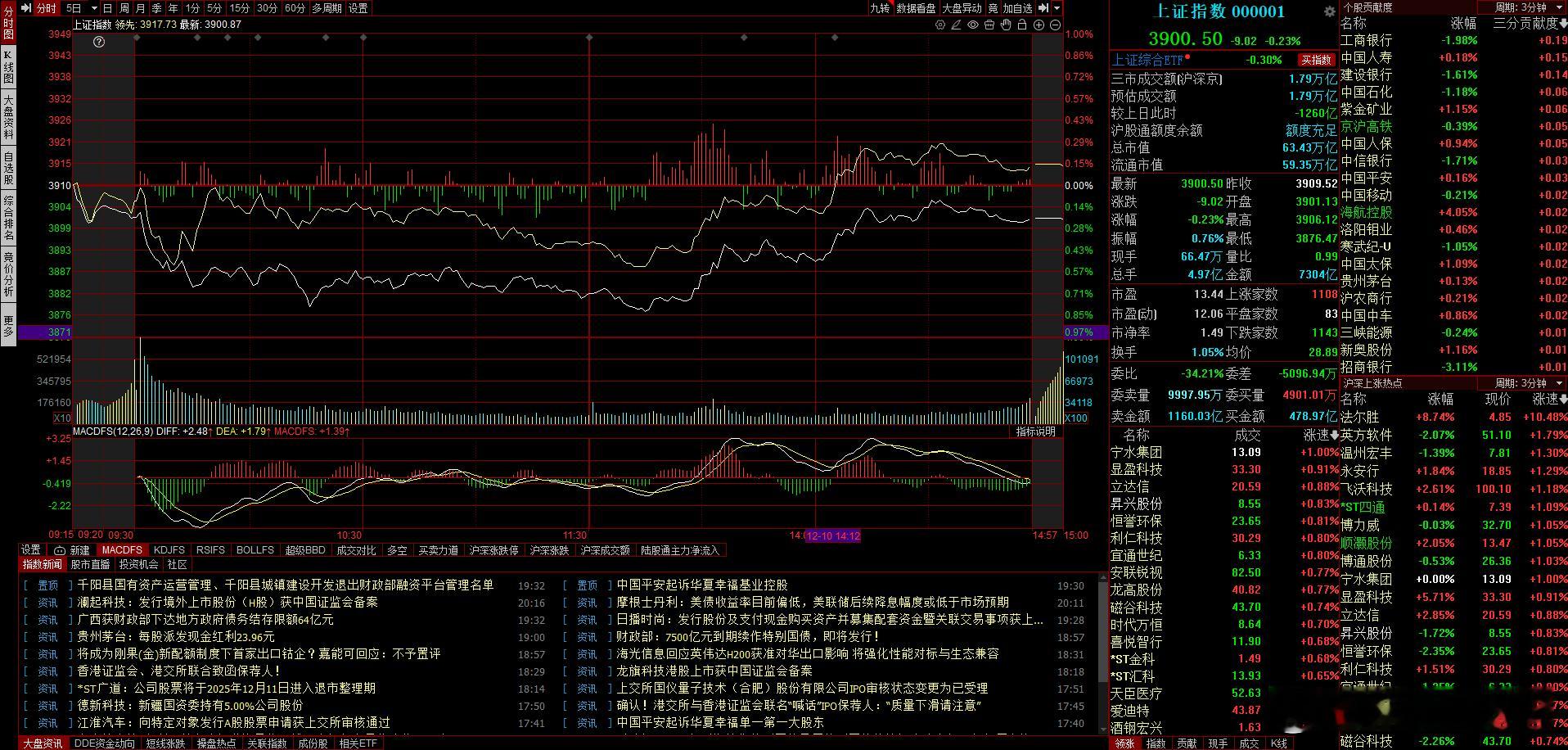Toggle the K线图 sidebar view
The image size is (1568, 750).
(8, 67)
